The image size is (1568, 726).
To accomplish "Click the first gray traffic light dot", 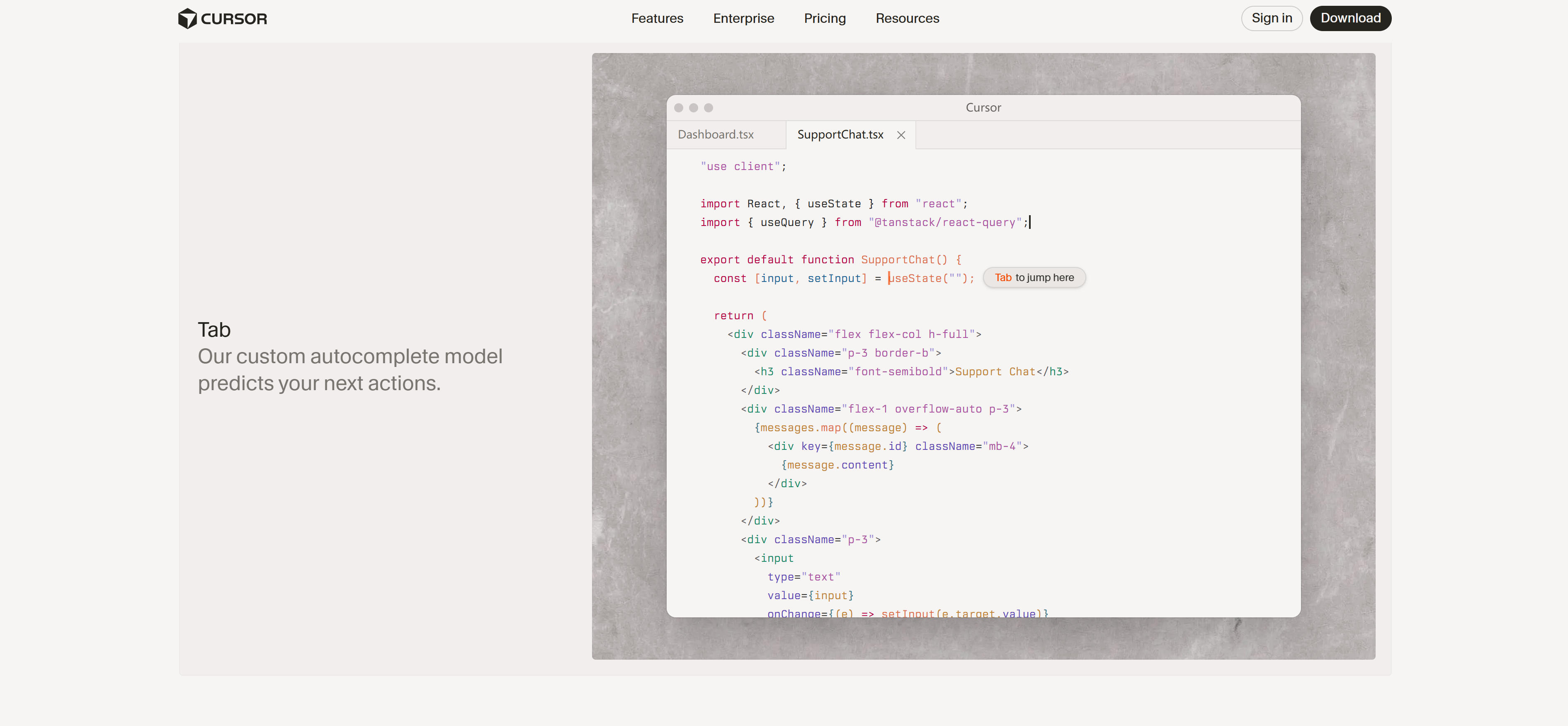I will click(679, 108).
